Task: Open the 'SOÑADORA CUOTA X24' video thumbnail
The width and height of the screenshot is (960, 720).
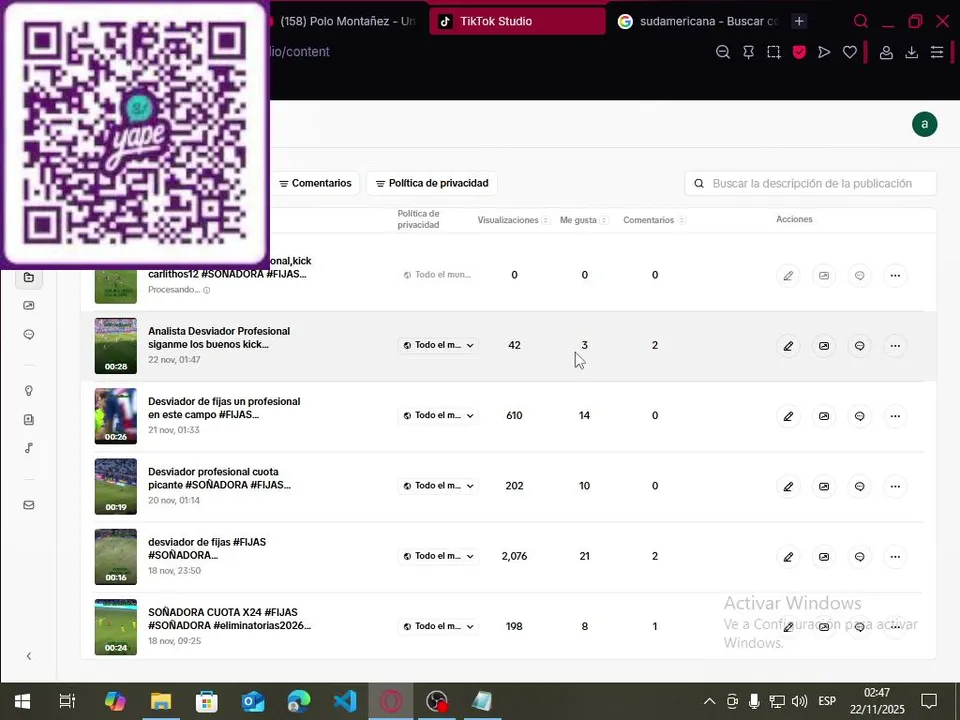Action: pos(116,627)
